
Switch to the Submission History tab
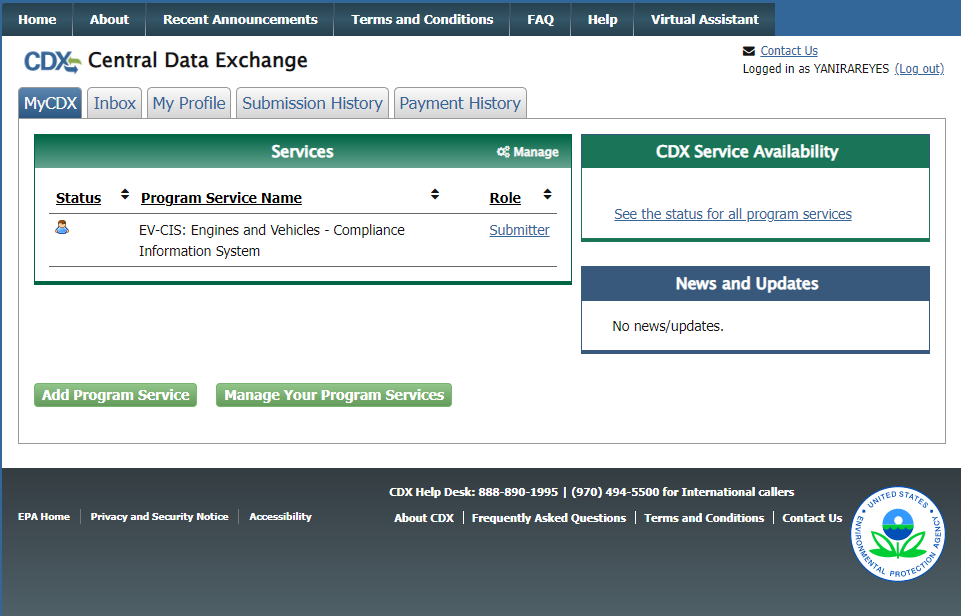click(313, 103)
